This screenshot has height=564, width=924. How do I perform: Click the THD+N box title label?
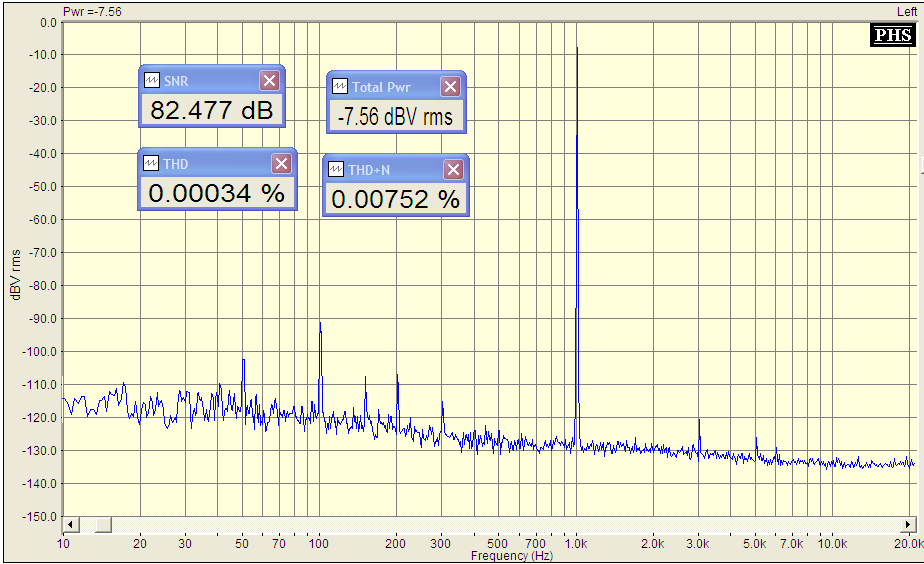point(369,170)
